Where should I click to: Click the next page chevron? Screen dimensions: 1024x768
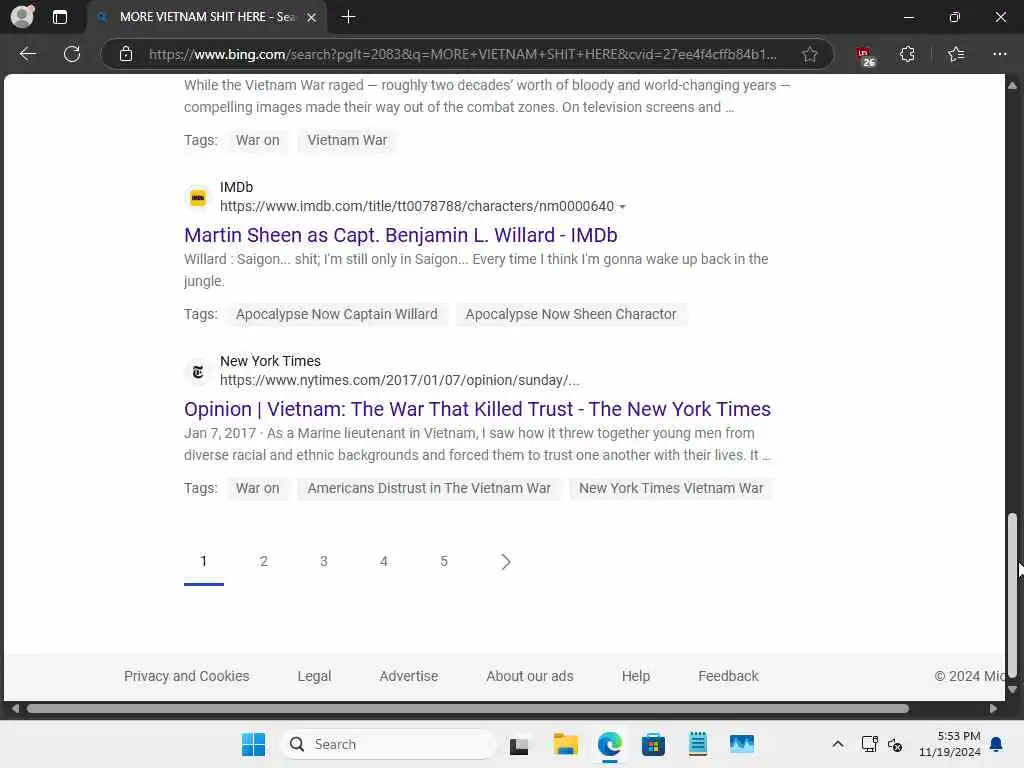(505, 562)
